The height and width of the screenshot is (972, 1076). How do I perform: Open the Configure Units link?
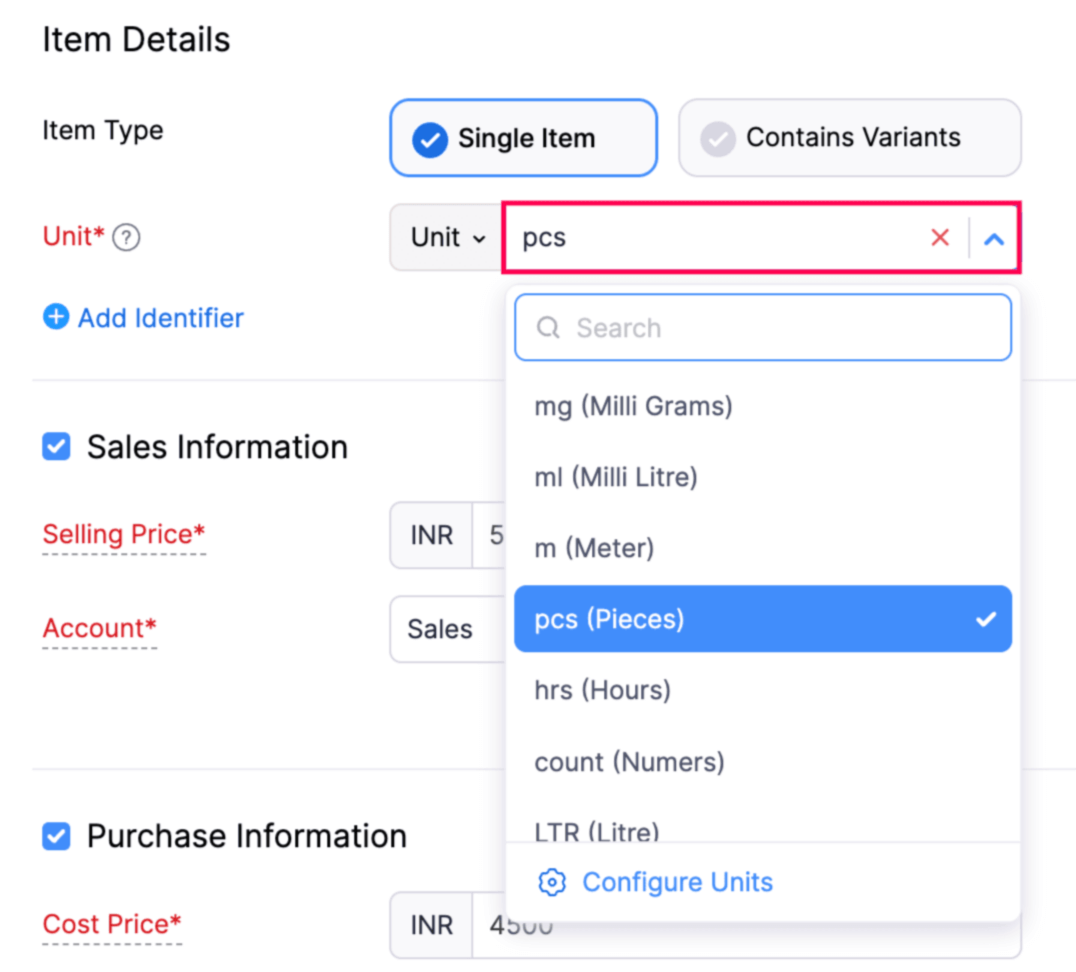[x=677, y=882]
